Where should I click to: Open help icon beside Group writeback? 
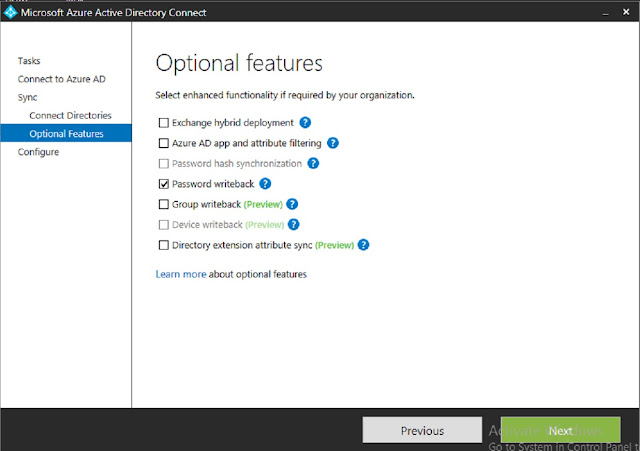click(292, 204)
